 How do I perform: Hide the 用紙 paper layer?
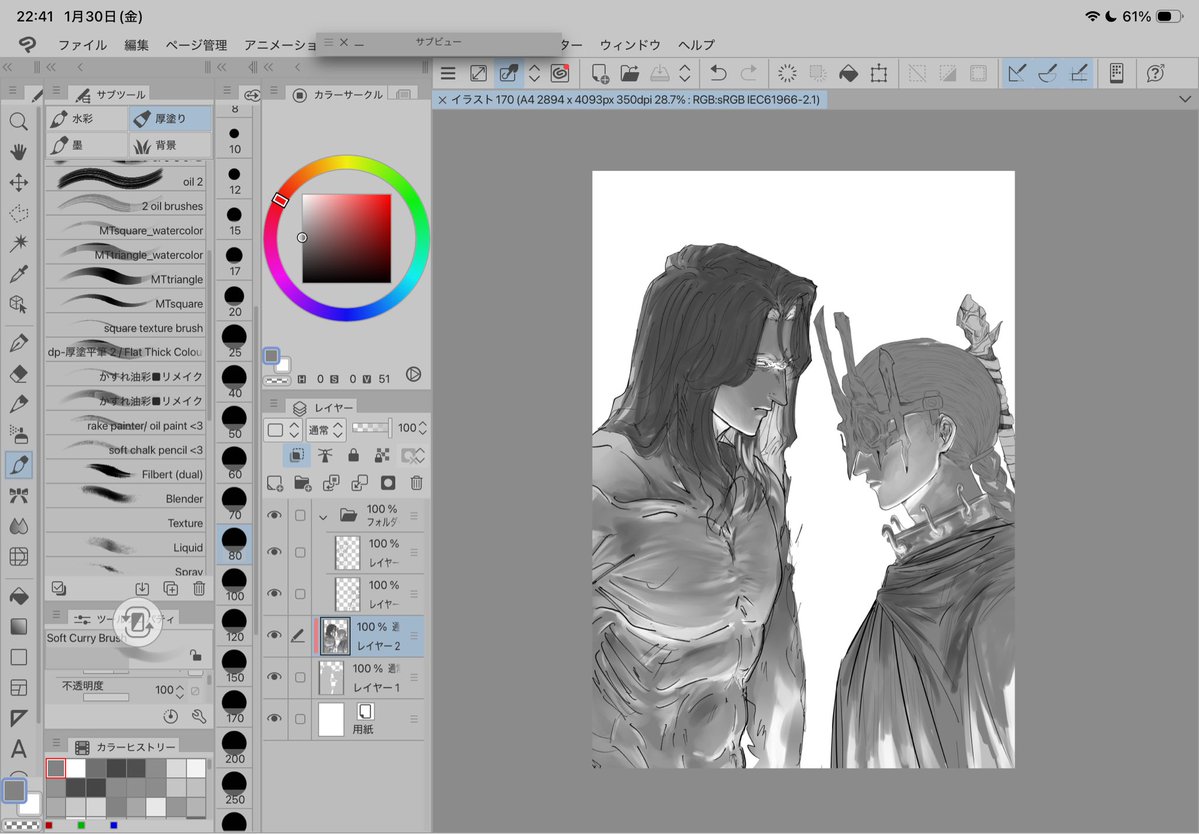point(274,719)
